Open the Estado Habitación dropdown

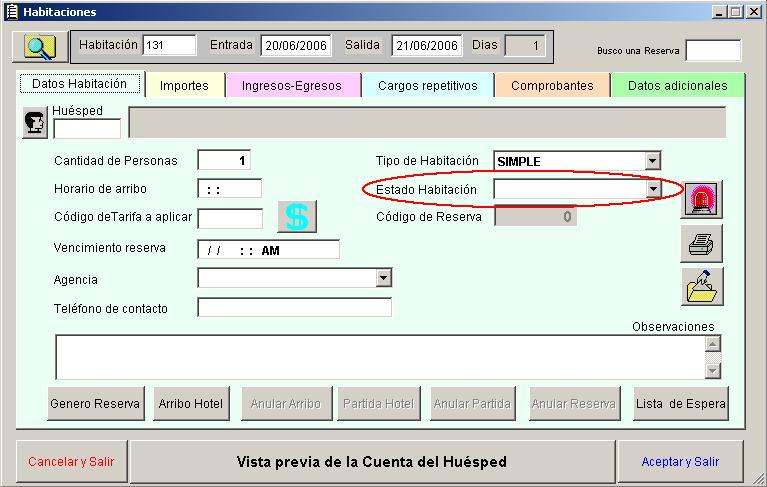(x=652, y=189)
